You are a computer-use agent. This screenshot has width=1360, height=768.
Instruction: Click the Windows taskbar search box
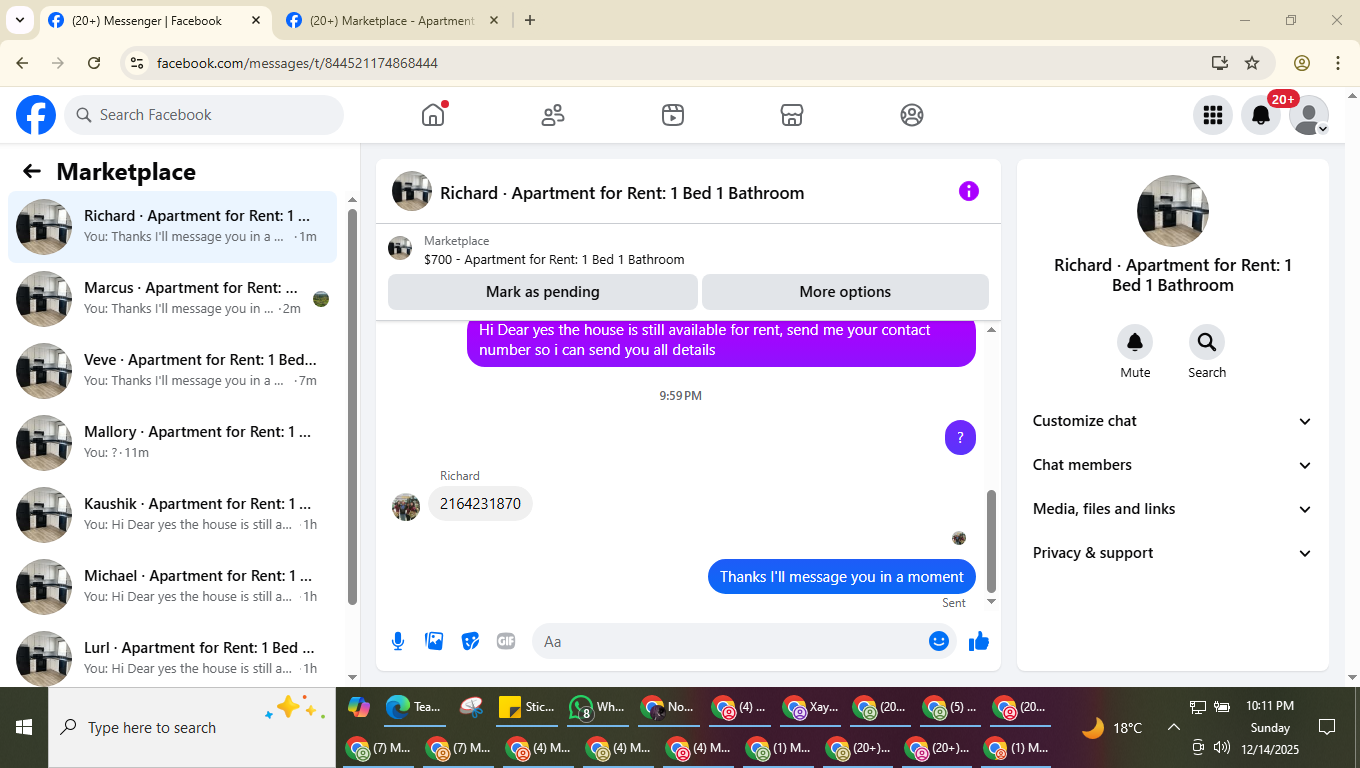coord(192,727)
